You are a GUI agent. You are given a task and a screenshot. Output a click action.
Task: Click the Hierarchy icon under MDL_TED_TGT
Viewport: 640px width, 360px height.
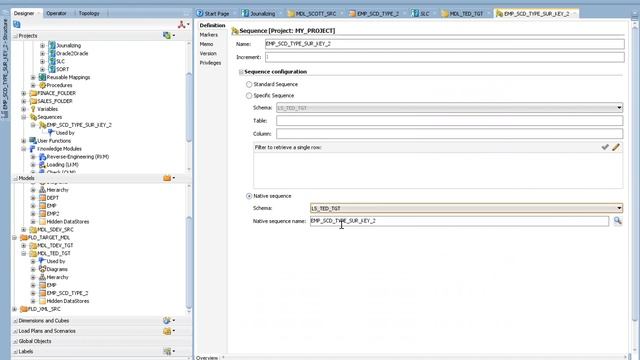(x=42, y=277)
